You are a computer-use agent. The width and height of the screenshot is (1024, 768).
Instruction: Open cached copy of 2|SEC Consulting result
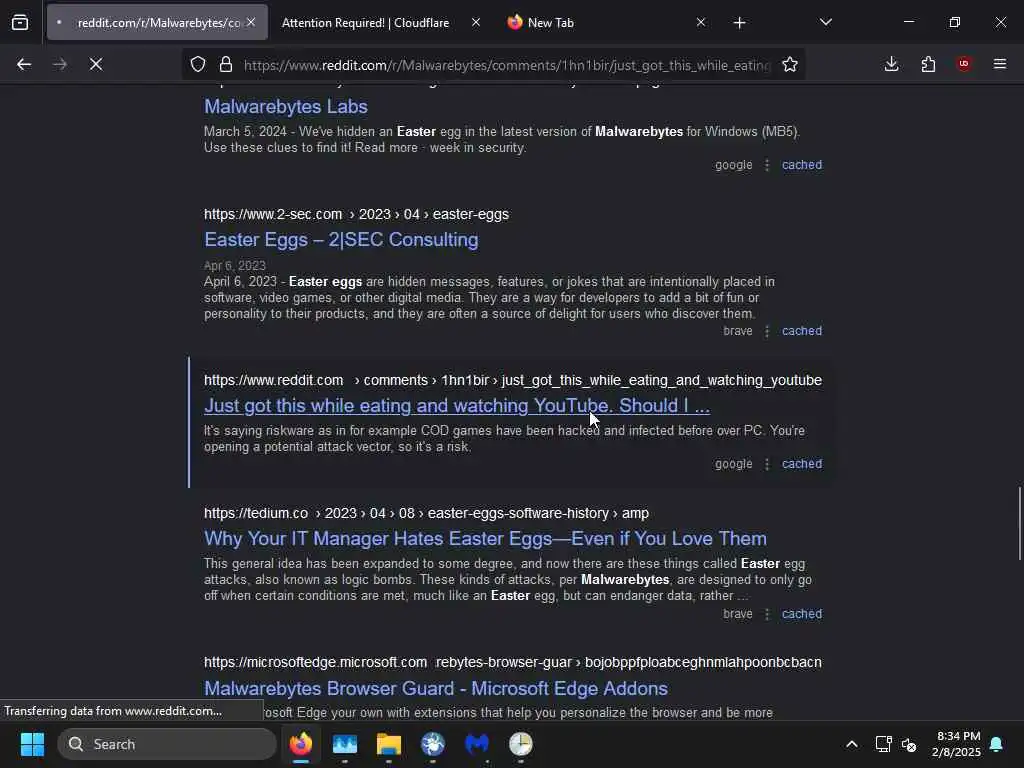click(x=802, y=331)
